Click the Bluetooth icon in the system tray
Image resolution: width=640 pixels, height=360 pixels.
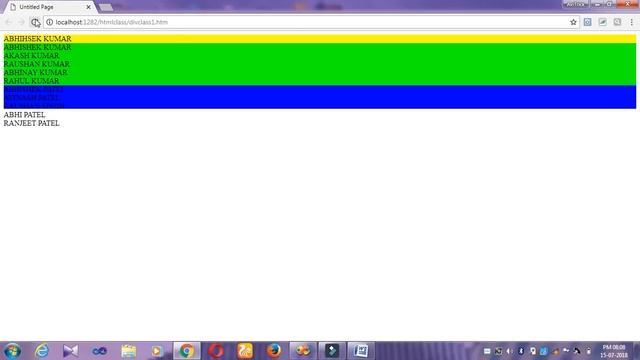(521, 351)
